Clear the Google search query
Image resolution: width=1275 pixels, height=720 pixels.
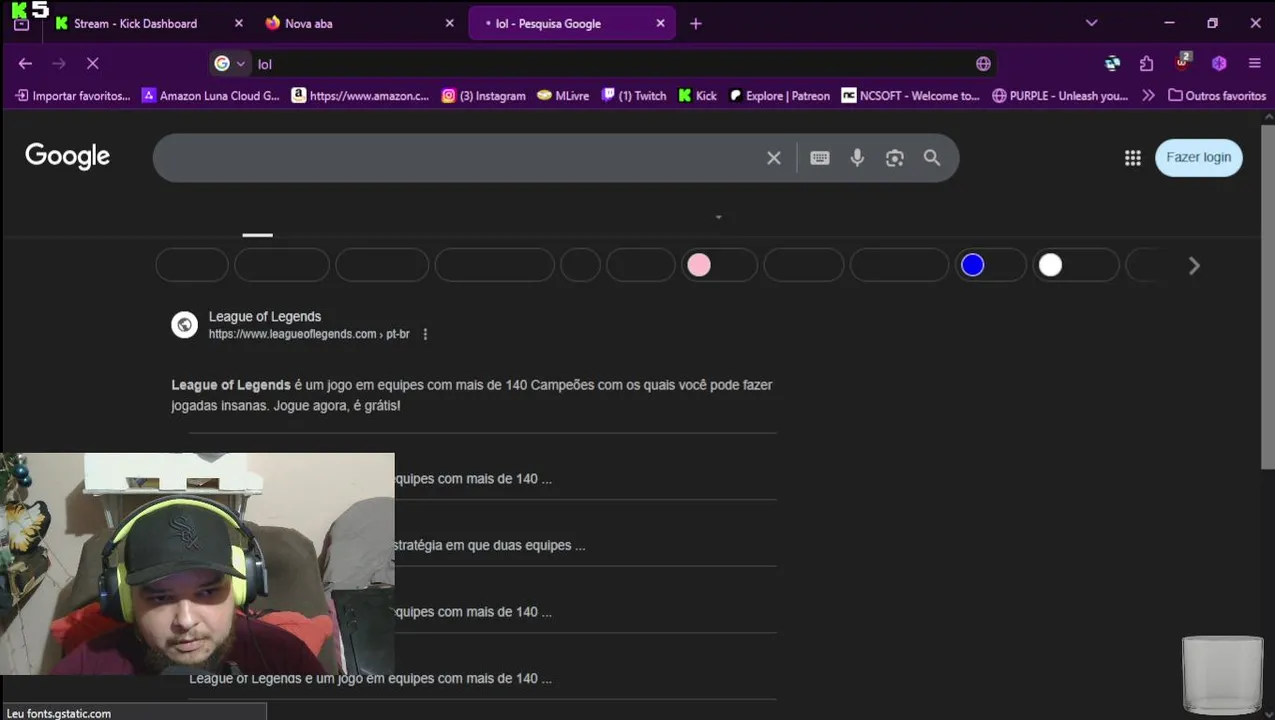[x=774, y=158]
